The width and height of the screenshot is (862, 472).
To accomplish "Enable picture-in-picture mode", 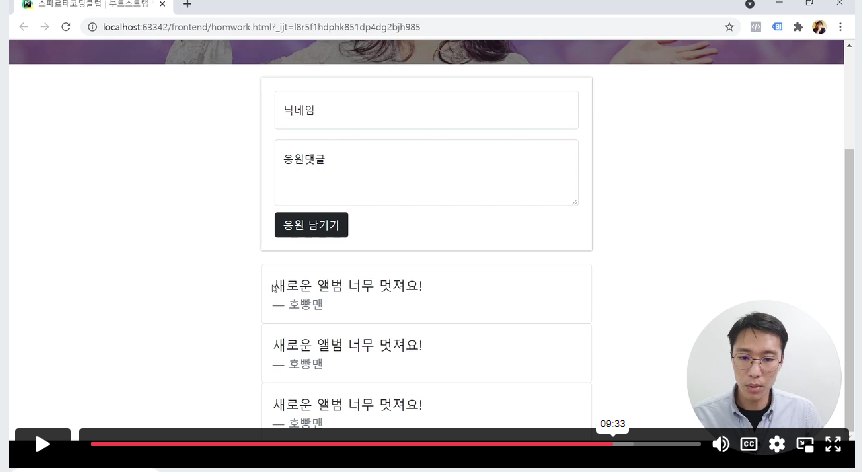I will [805, 444].
